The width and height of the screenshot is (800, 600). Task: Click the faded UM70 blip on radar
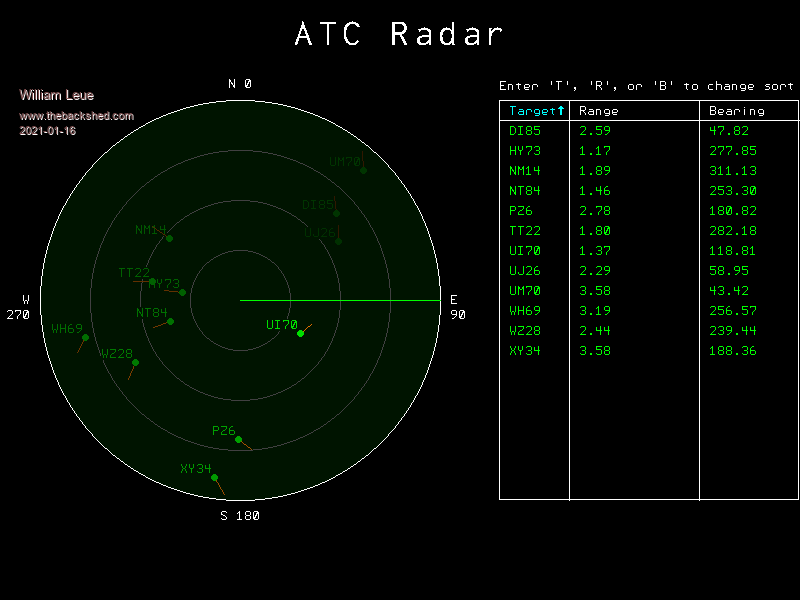tap(363, 170)
